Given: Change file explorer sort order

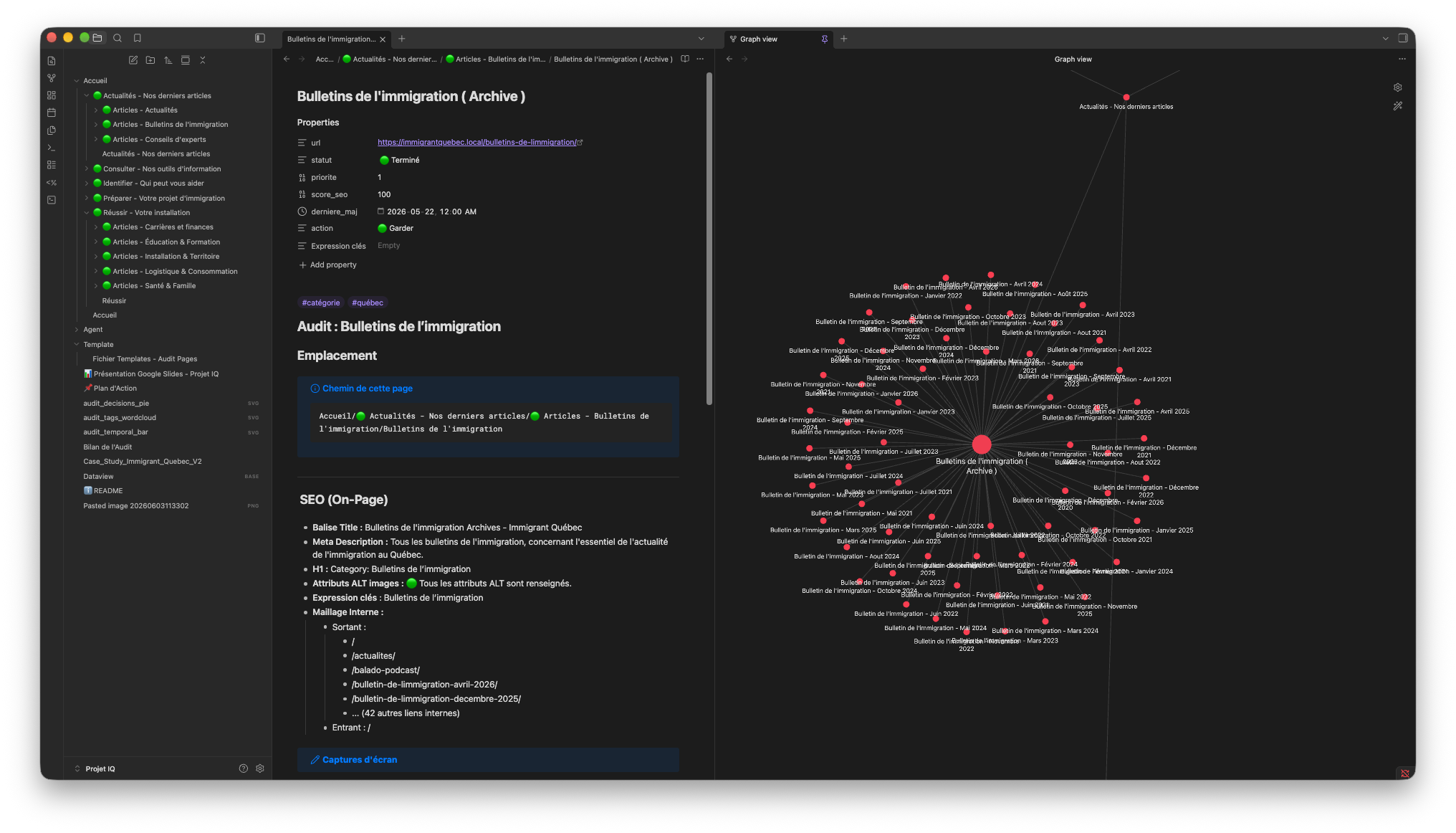Looking at the screenshot, I should (168, 60).
